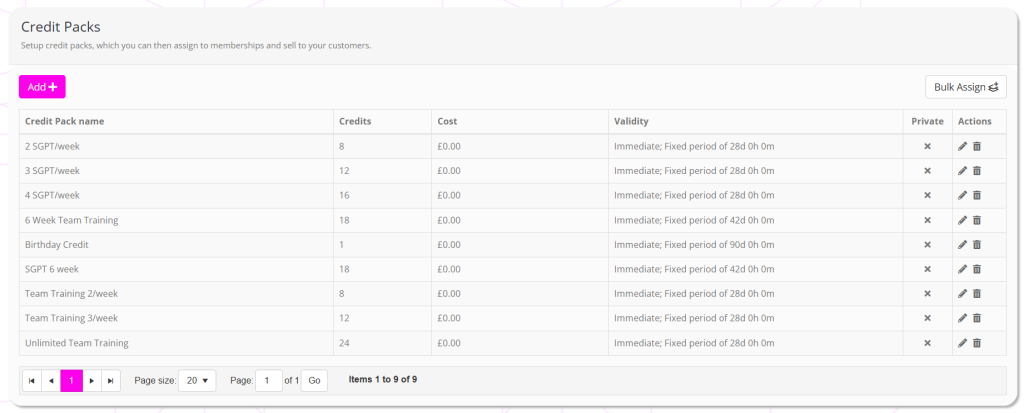
Task: Select page 1 in the pager
Action: click(71, 381)
